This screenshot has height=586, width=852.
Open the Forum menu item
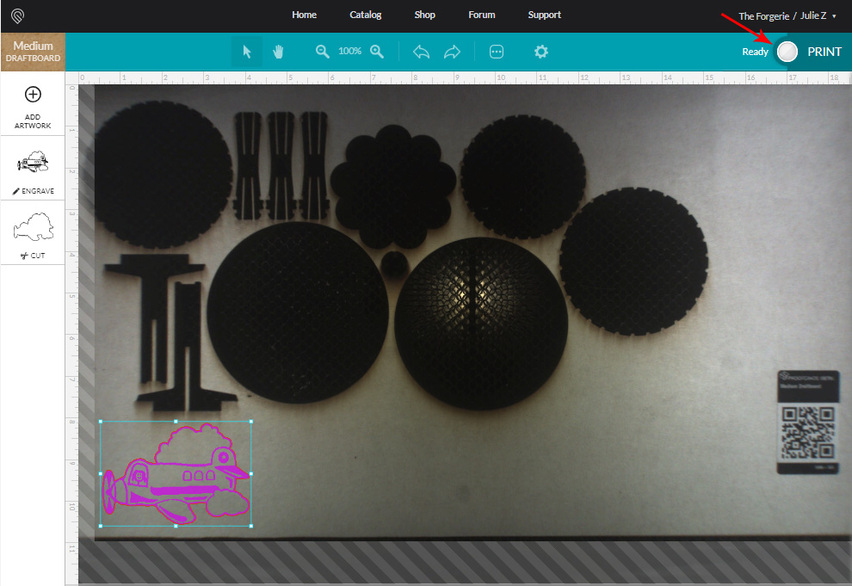[x=481, y=14]
